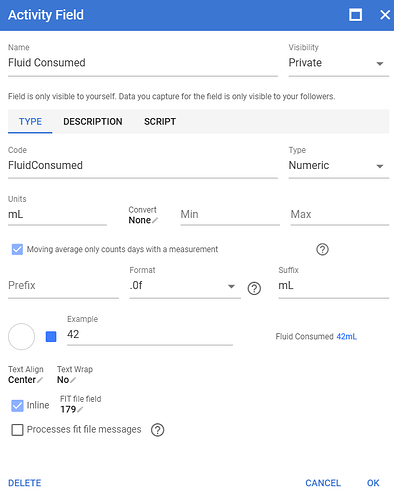The image size is (394, 499).
Task: Click the CANCEL button
Action: coord(323,483)
